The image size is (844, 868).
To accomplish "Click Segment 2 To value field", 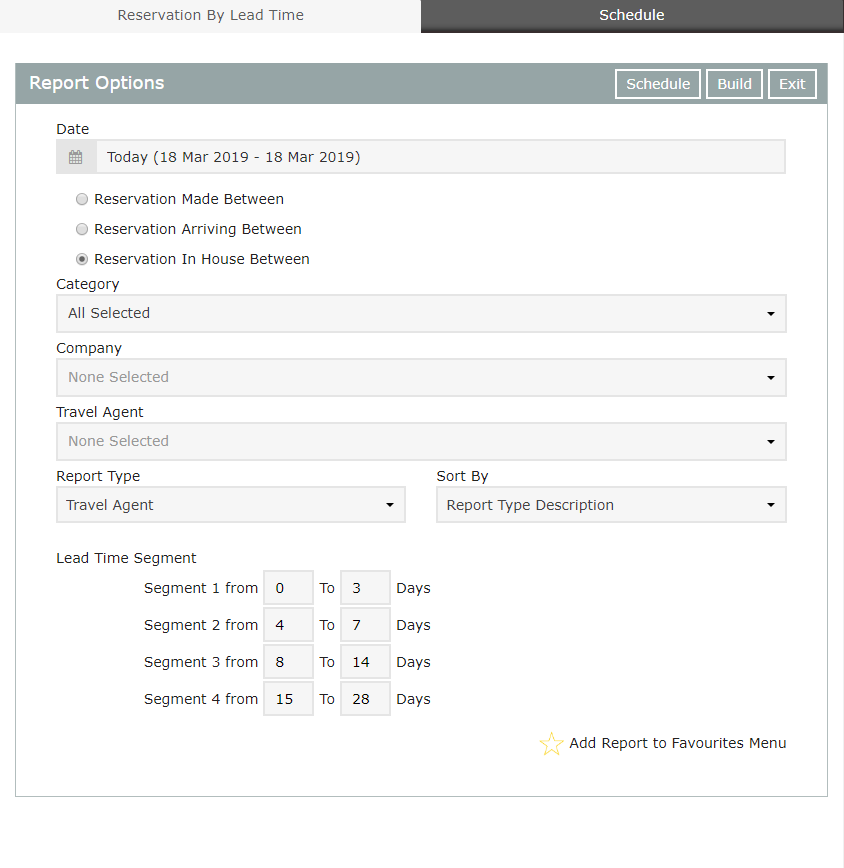I will click(365, 625).
